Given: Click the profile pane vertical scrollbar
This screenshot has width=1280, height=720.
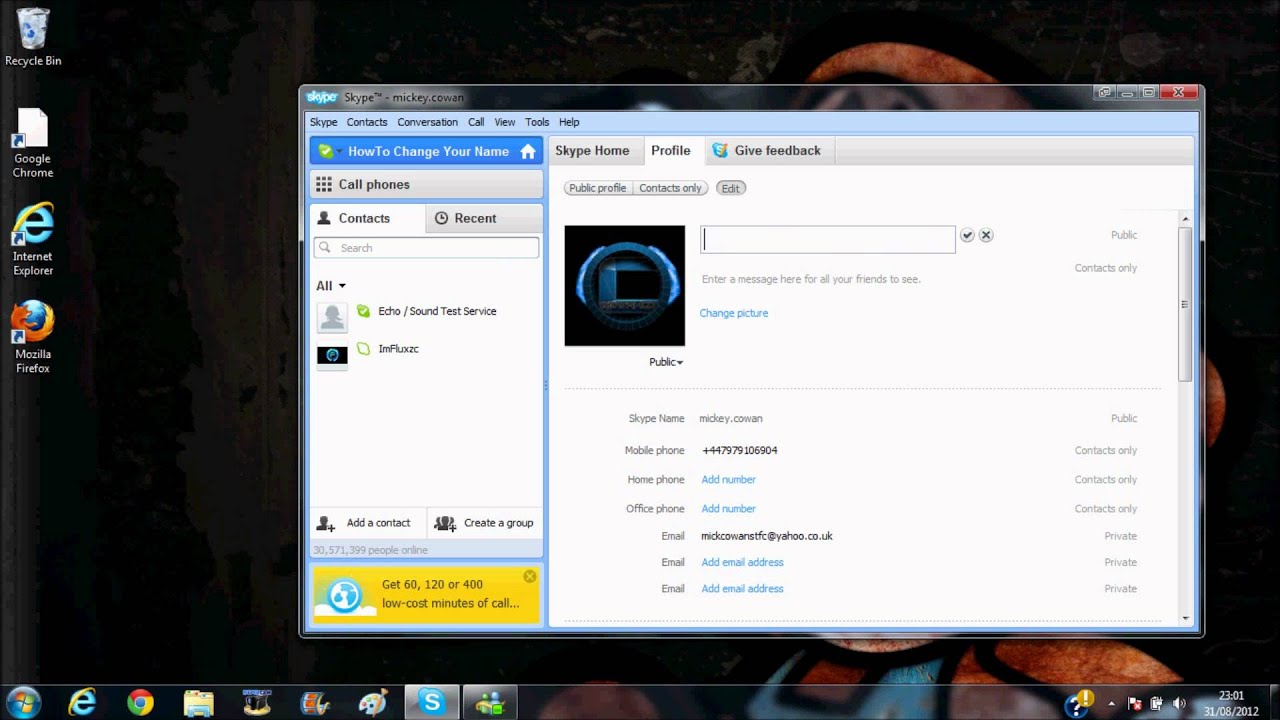Looking at the screenshot, I should pyautogui.click(x=1186, y=303).
